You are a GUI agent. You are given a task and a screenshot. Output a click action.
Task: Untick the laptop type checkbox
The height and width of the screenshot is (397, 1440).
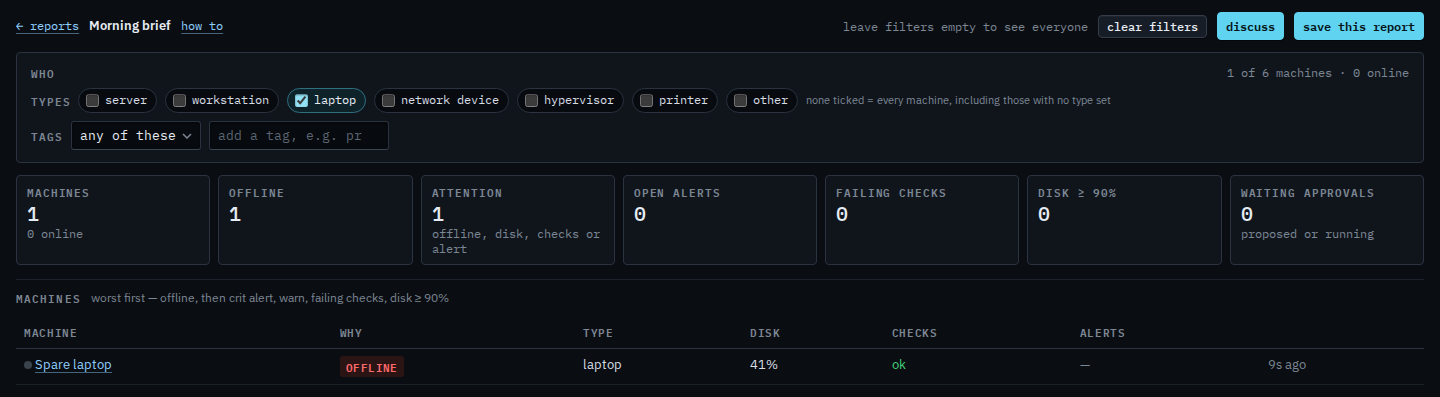point(301,100)
